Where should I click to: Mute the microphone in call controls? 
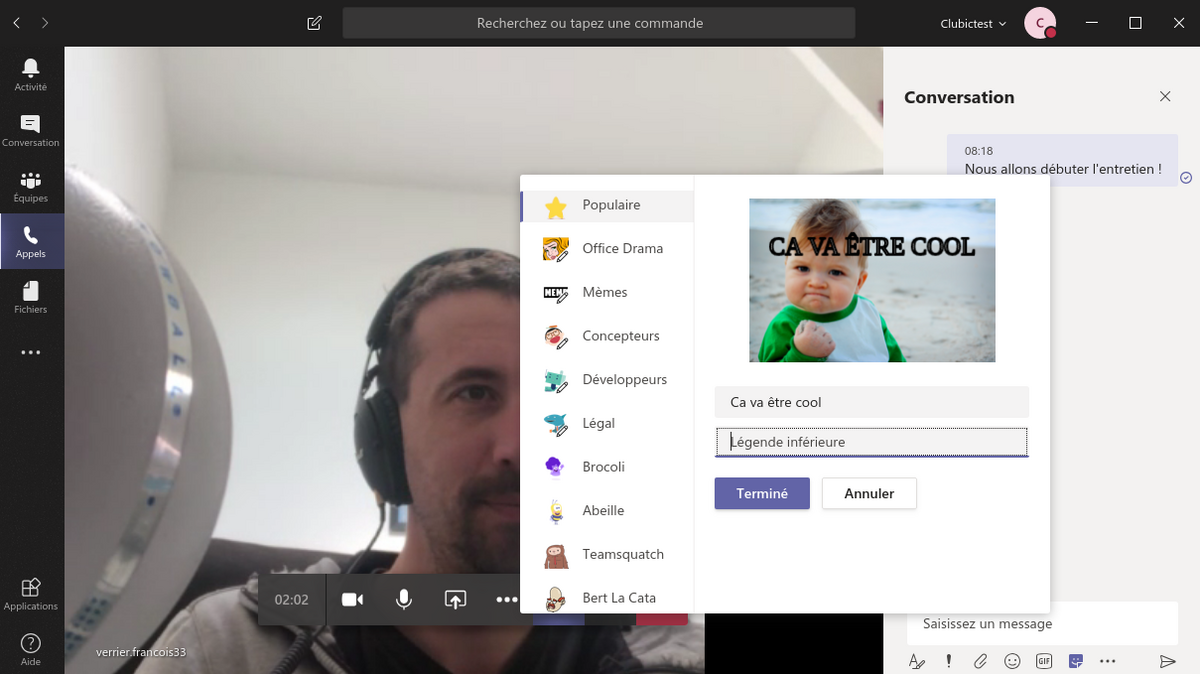(x=403, y=599)
